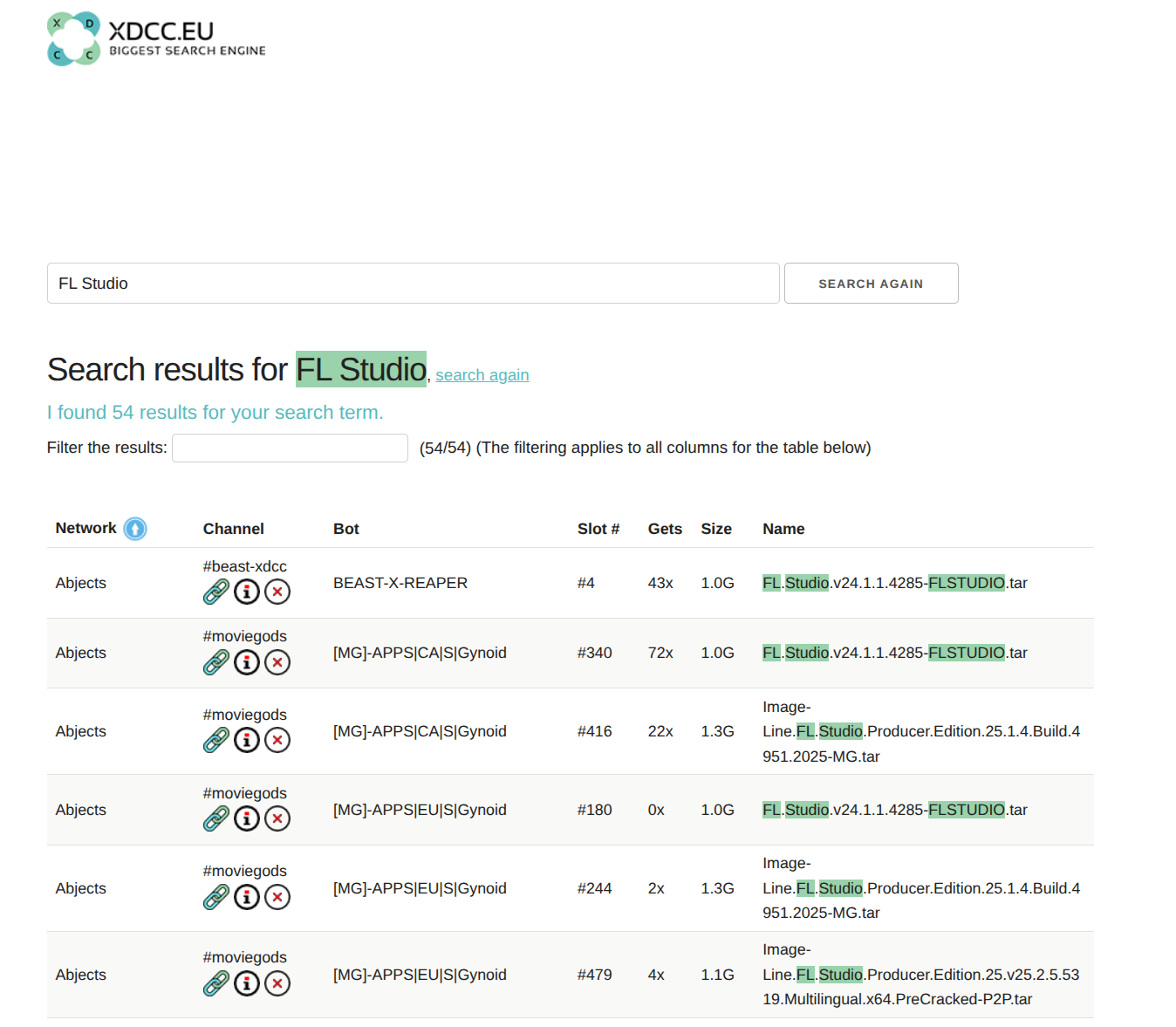Click info icon in BEAST-X-REAPER row
1176x1027 pixels.
point(247,592)
